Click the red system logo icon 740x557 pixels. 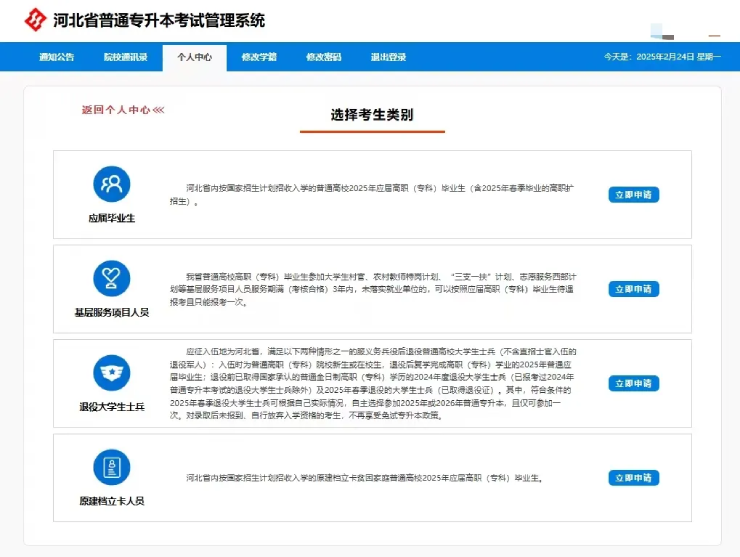pos(36,20)
